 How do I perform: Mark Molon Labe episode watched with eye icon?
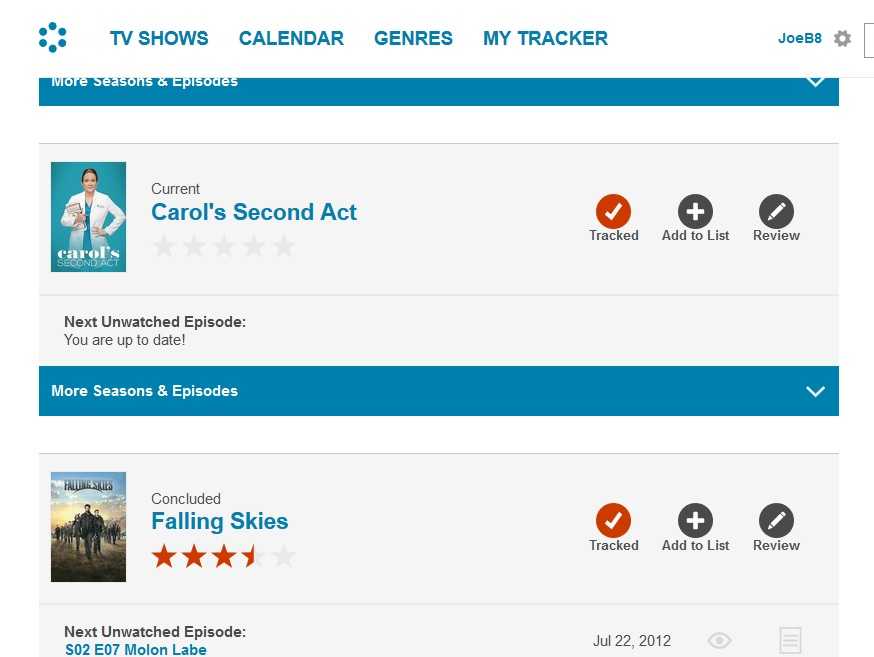click(719, 641)
